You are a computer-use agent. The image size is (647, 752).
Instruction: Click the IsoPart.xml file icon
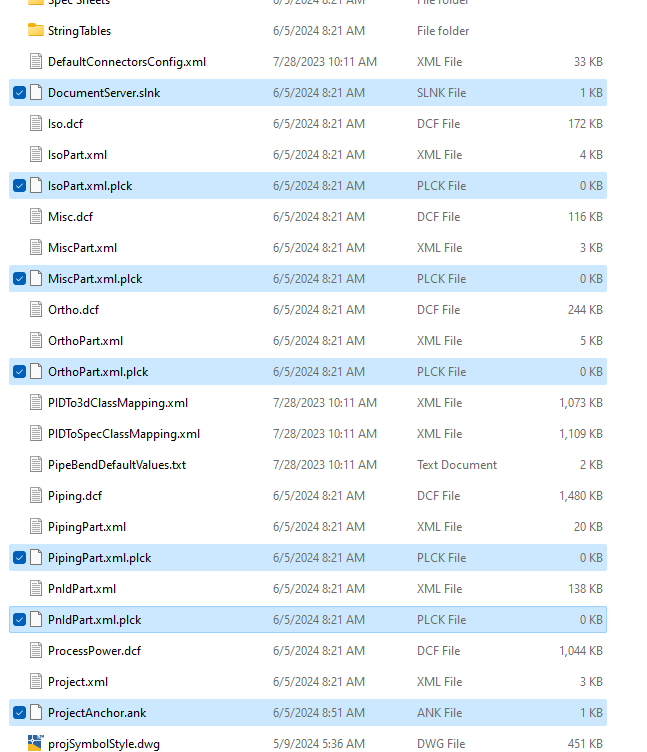click(36, 154)
